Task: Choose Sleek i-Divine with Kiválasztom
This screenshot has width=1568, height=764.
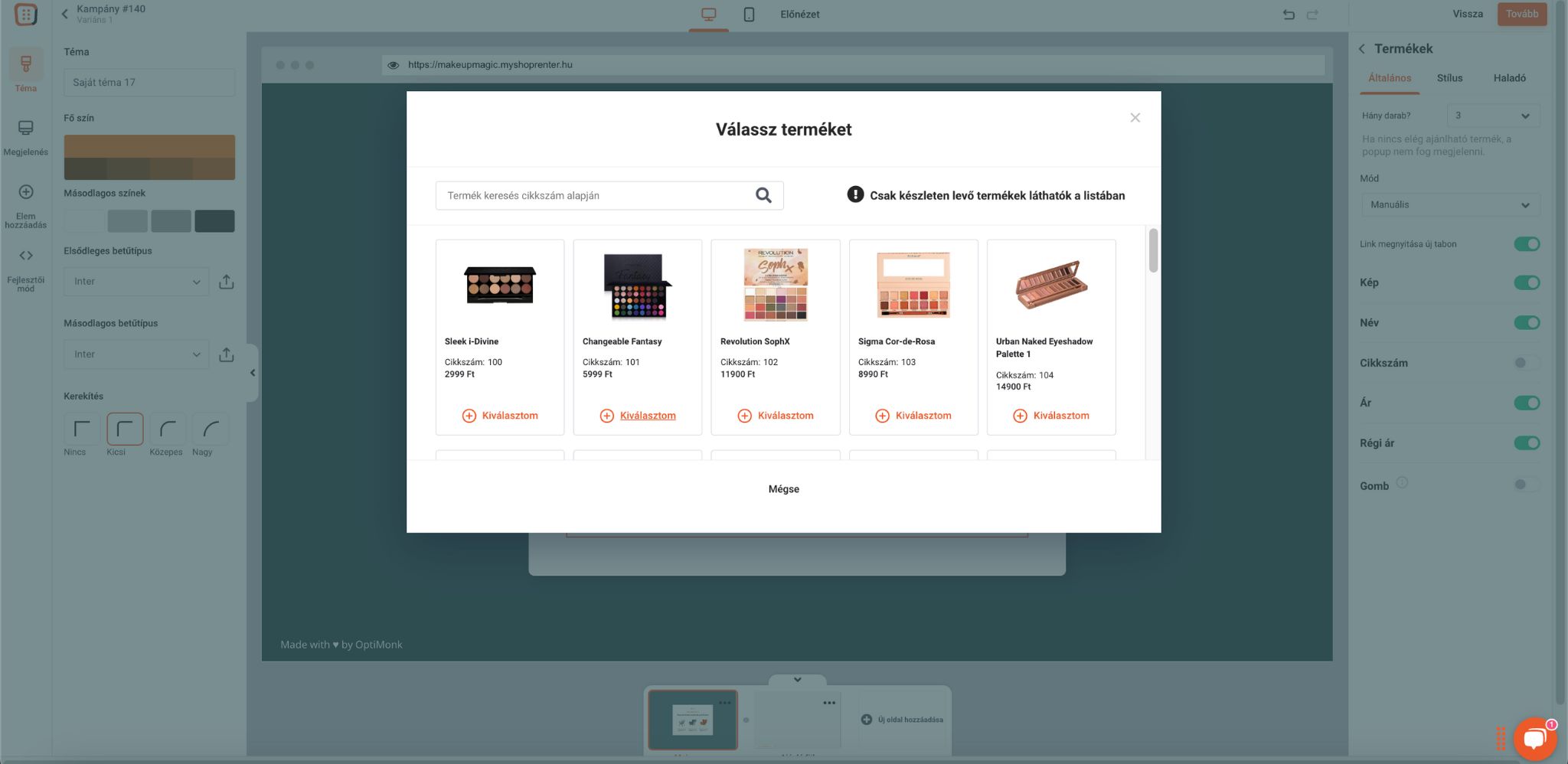Action: [x=500, y=416]
